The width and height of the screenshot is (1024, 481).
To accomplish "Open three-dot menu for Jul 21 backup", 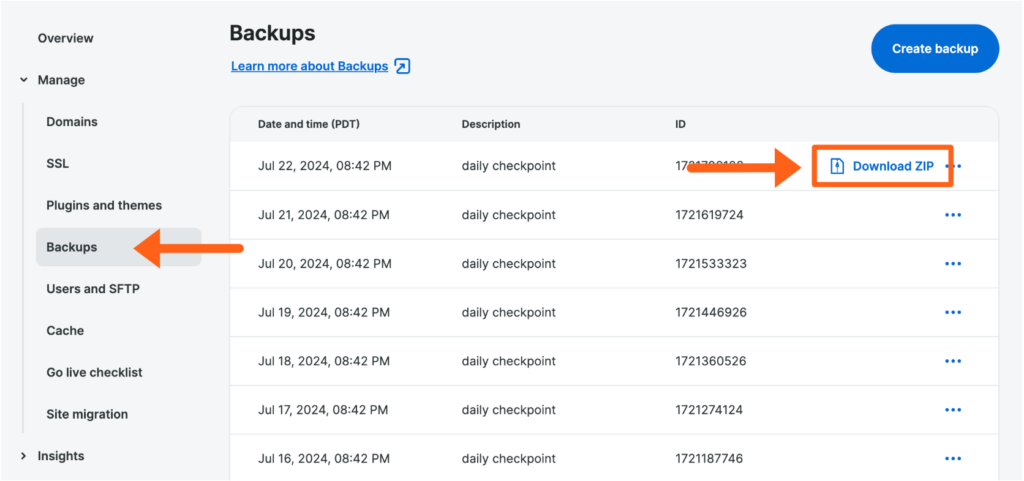I will [x=952, y=215].
